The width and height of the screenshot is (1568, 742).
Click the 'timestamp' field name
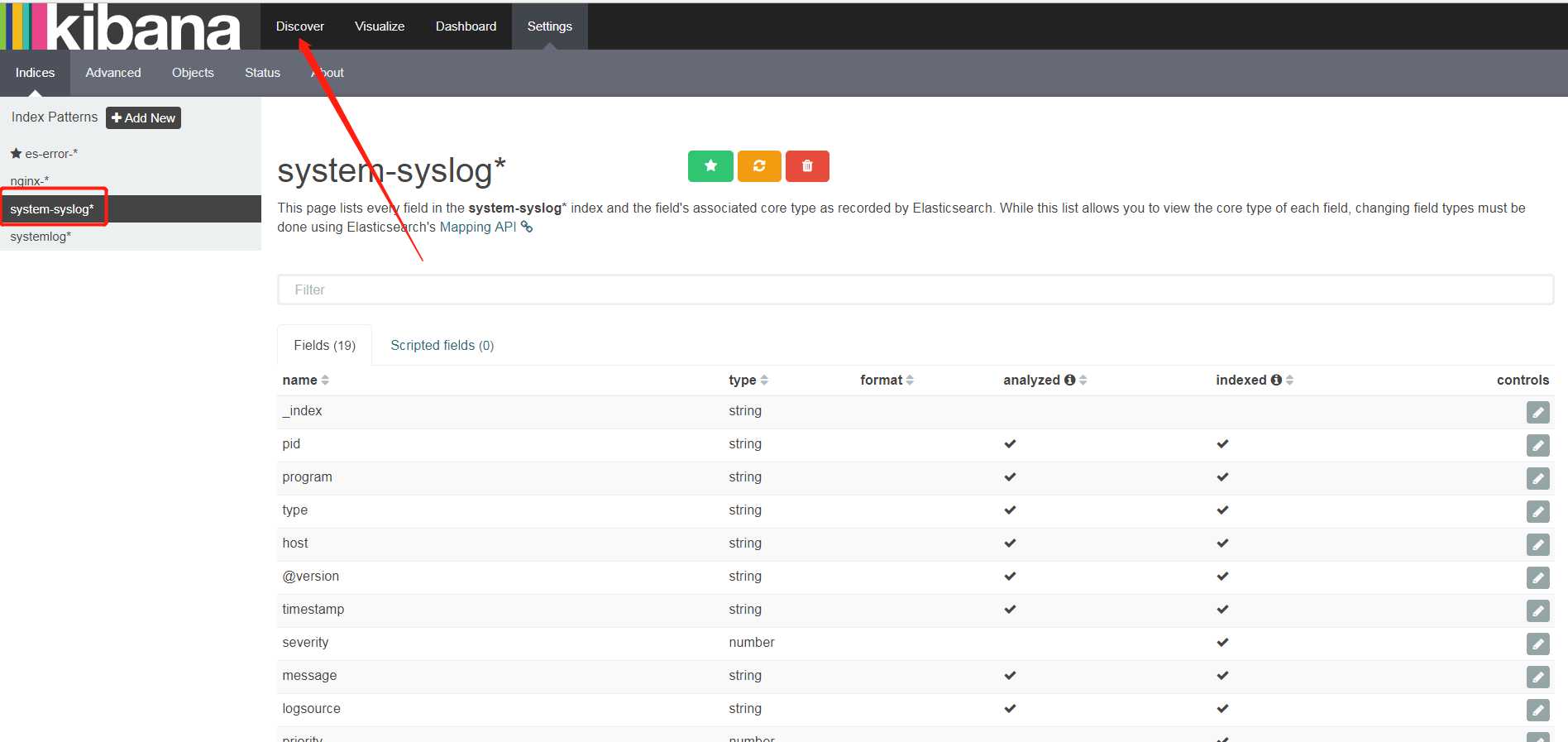(x=313, y=609)
